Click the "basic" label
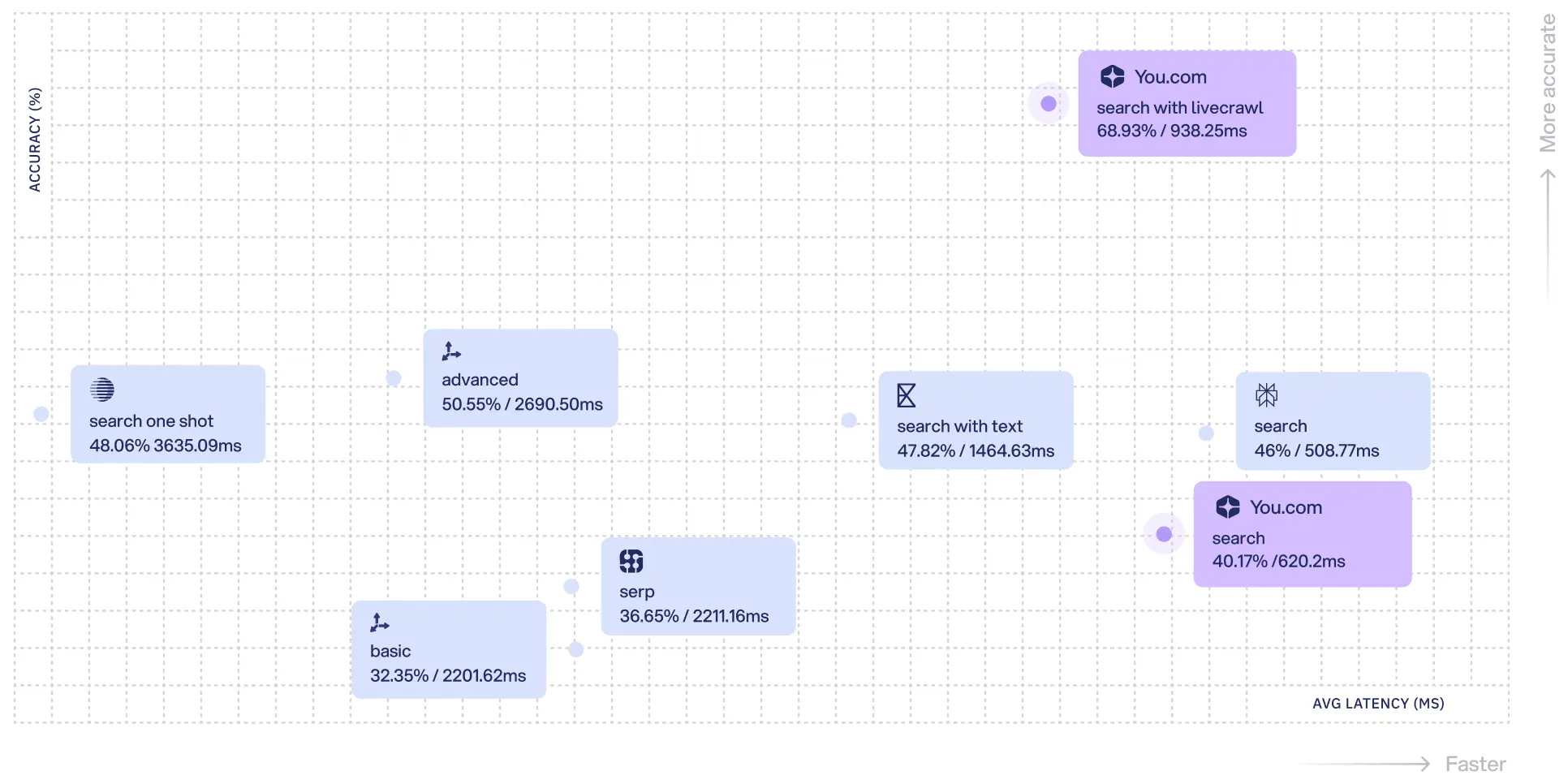Image resolution: width=1568 pixels, height=784 pixels. (390, 651)
